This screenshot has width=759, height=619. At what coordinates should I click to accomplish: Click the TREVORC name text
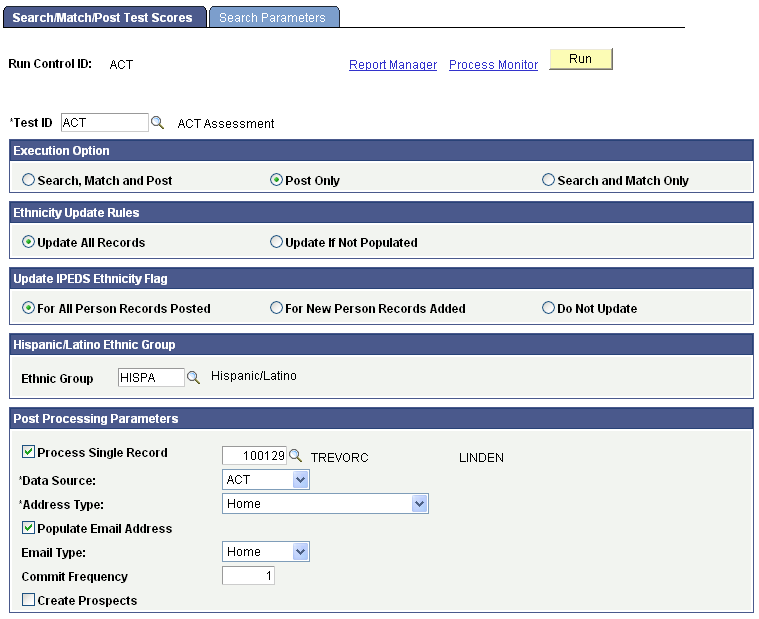pos(339,458)
